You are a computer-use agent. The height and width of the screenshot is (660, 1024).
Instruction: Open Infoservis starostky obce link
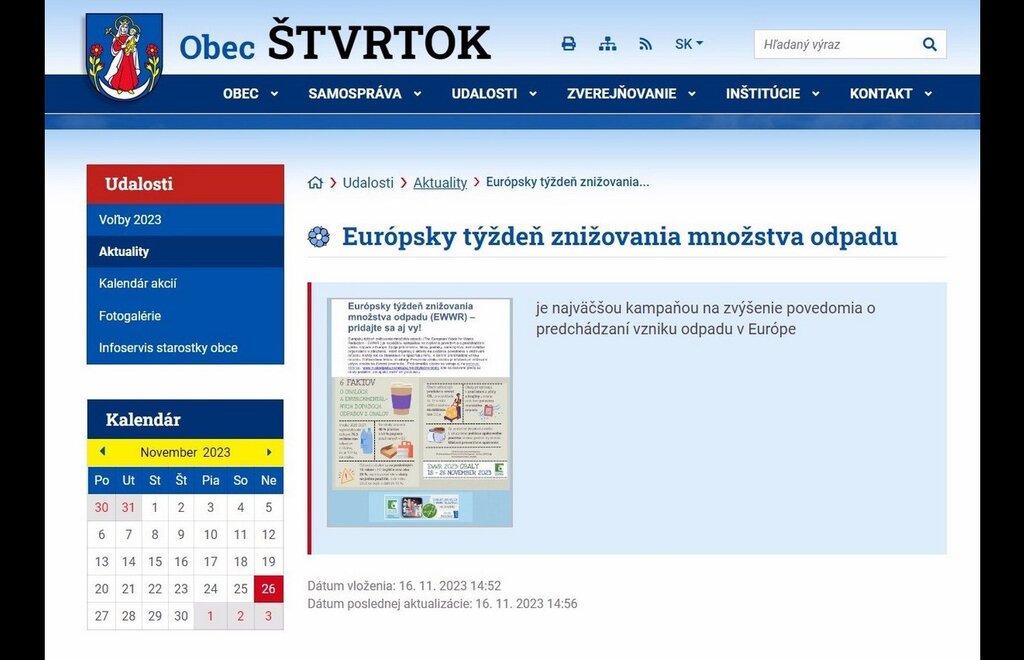(168, 348)
